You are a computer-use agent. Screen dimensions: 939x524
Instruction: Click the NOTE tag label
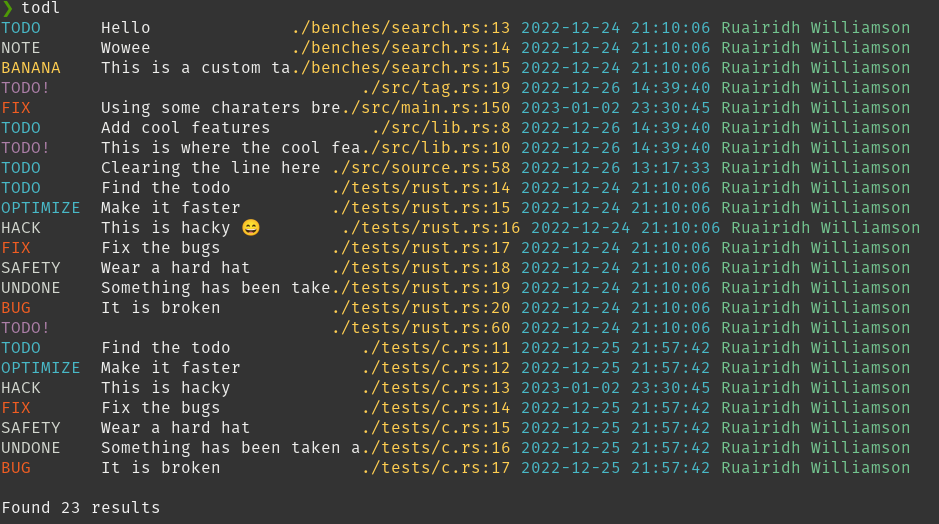pos(21,48)
